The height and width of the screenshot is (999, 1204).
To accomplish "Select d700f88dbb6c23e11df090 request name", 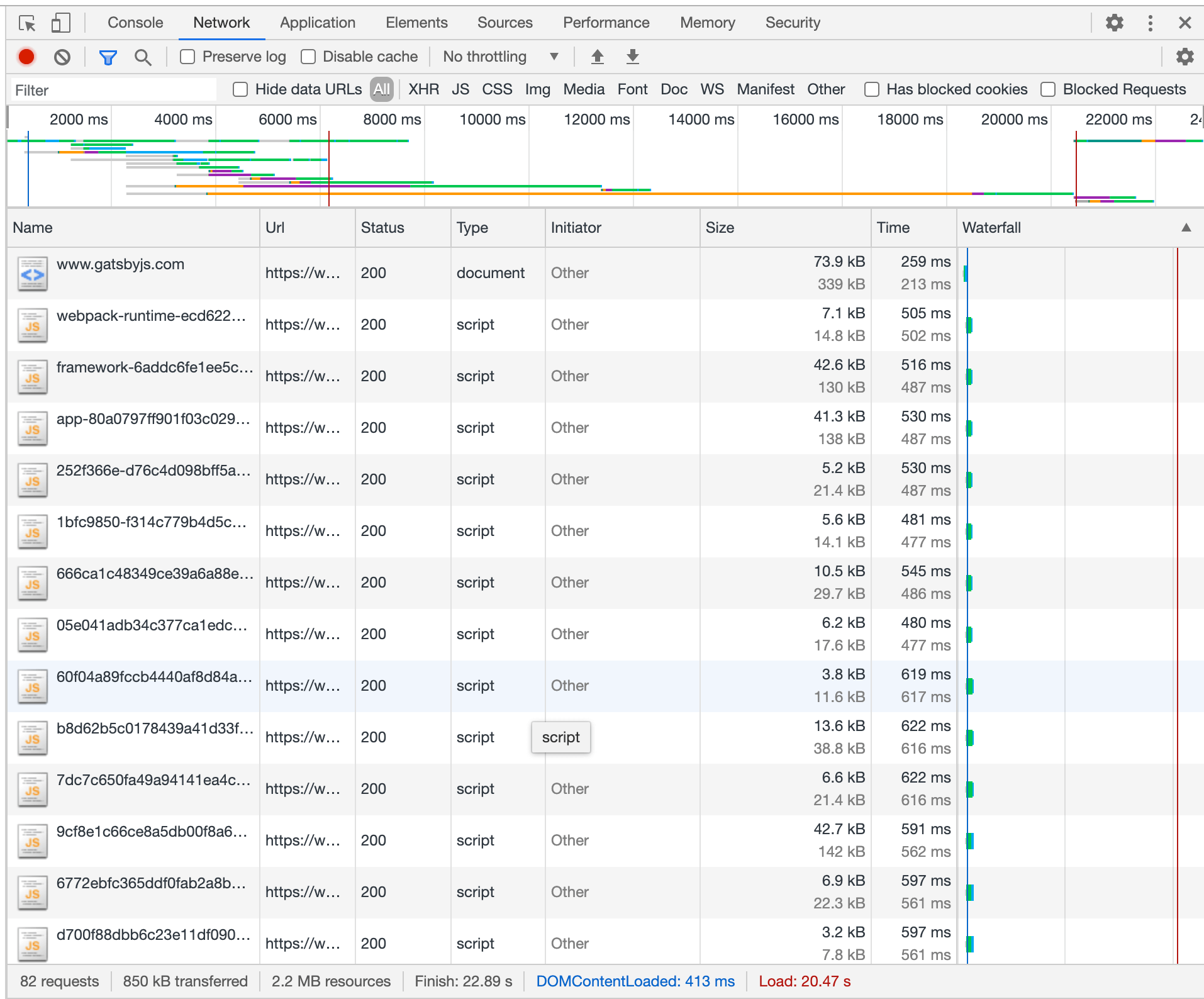I will tap(153, 935).
